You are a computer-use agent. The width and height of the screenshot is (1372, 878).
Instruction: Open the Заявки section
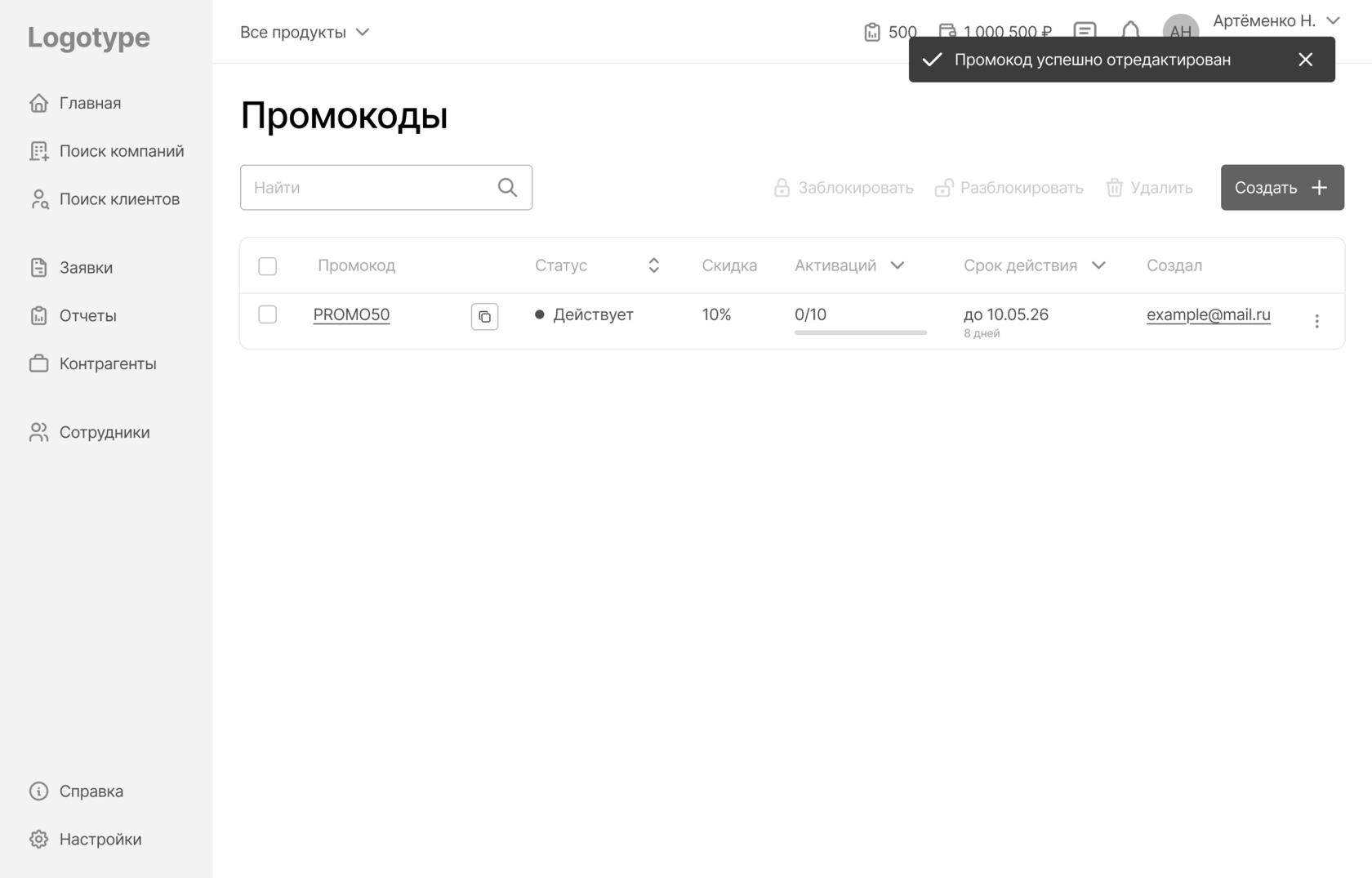coord(70,268)
